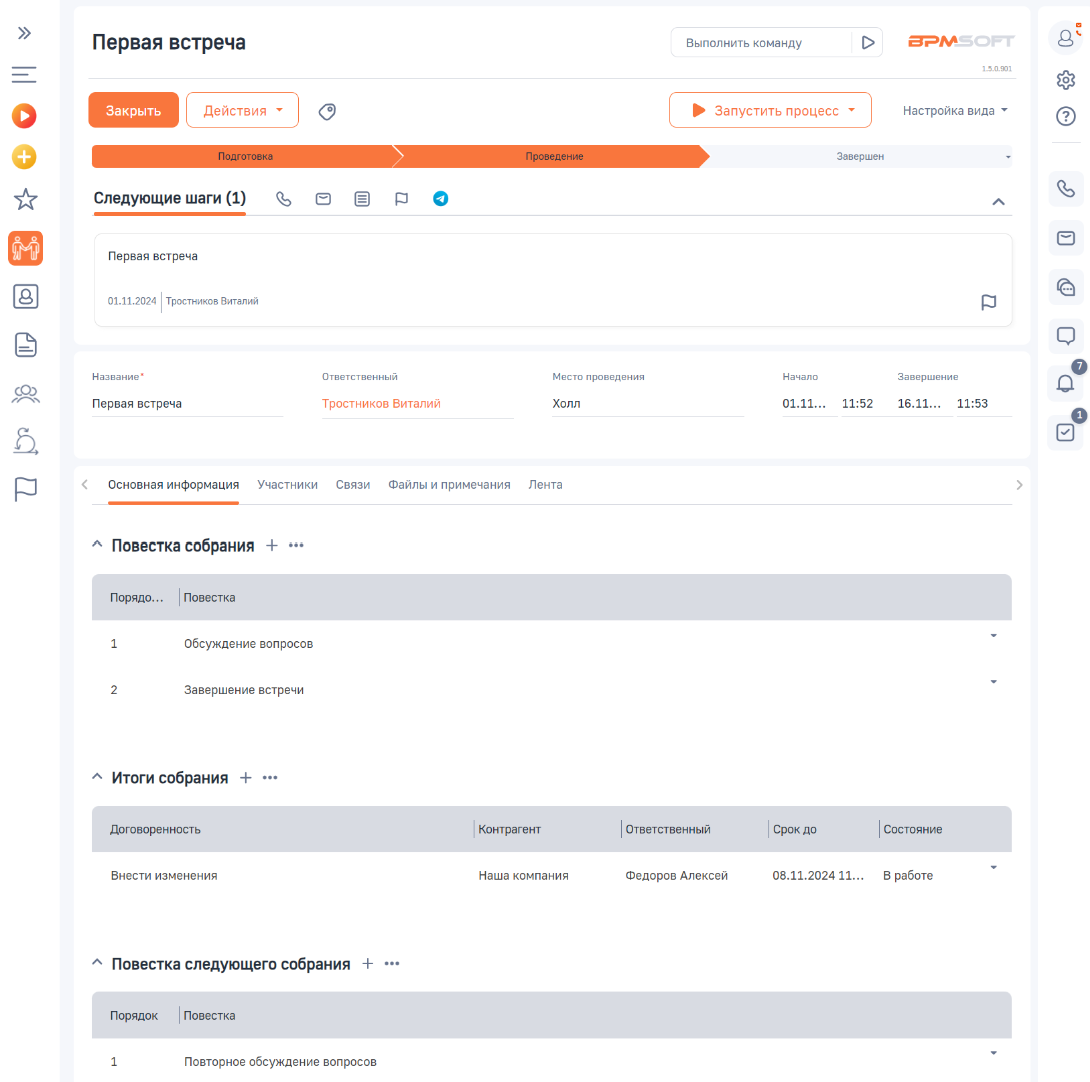
Task: Select the Проведение stage
Action: coord(554,157)
